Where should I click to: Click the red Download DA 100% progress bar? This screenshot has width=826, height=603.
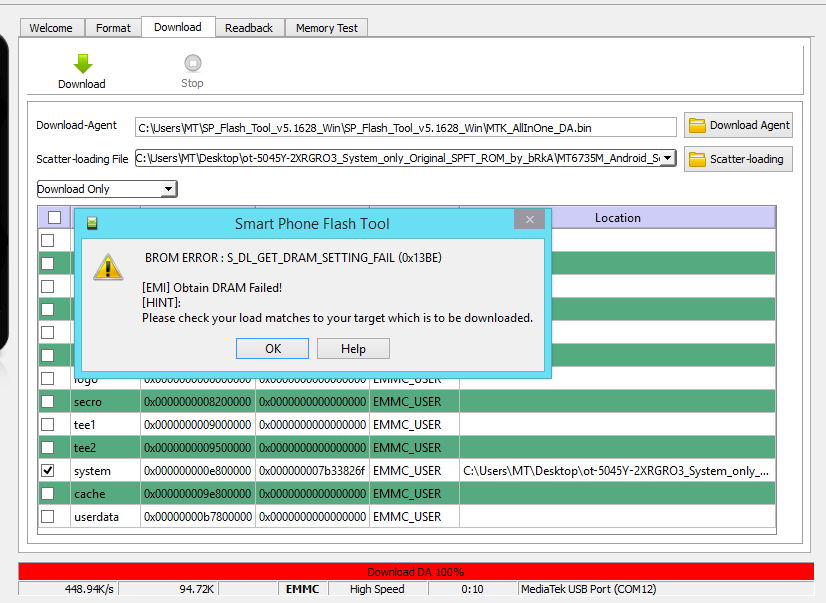tap(416, 571)
